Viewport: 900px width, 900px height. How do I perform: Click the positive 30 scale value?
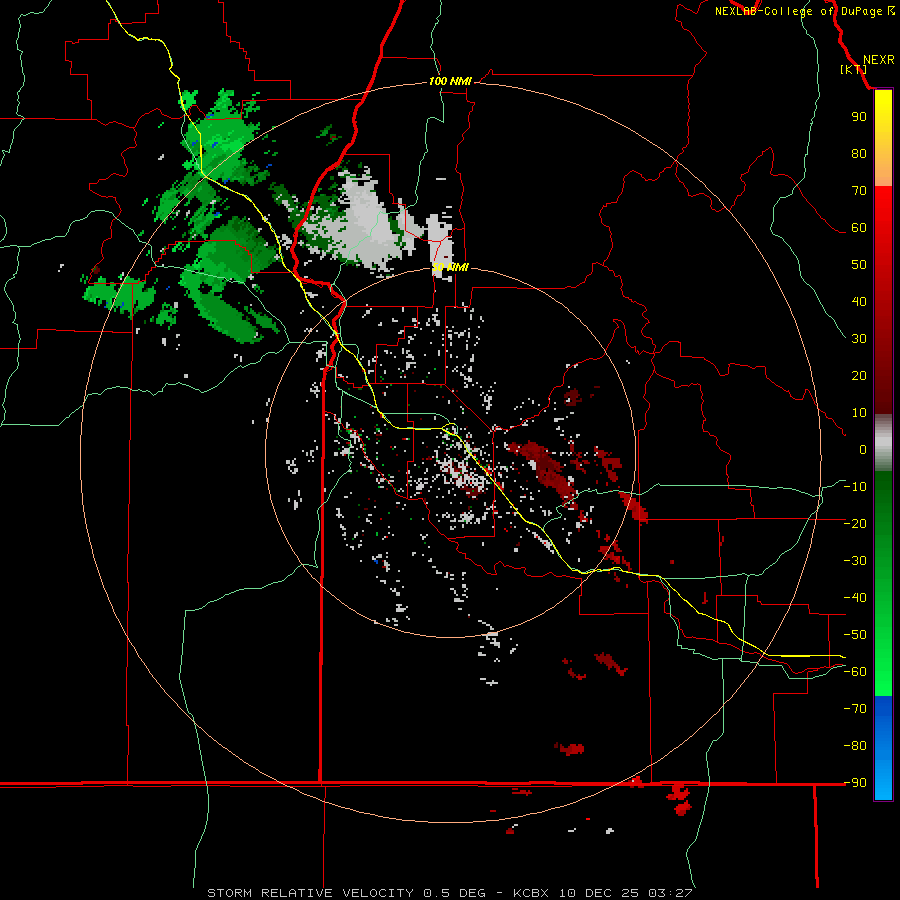coord(859,339)
